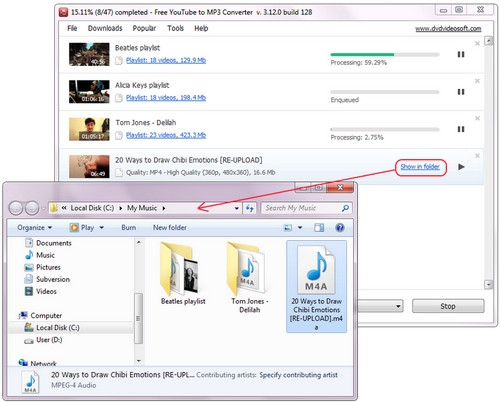500x402 pixels.
Task: Click the change view icon in Explorer
Action: point(287,228)
